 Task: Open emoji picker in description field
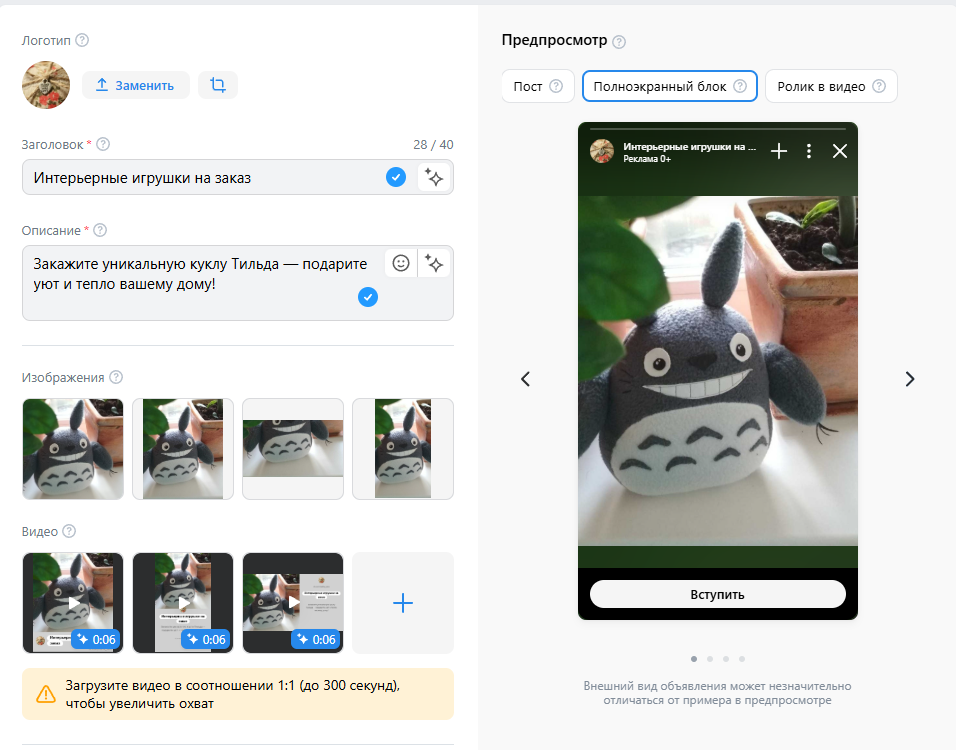[x=401, y=263]
